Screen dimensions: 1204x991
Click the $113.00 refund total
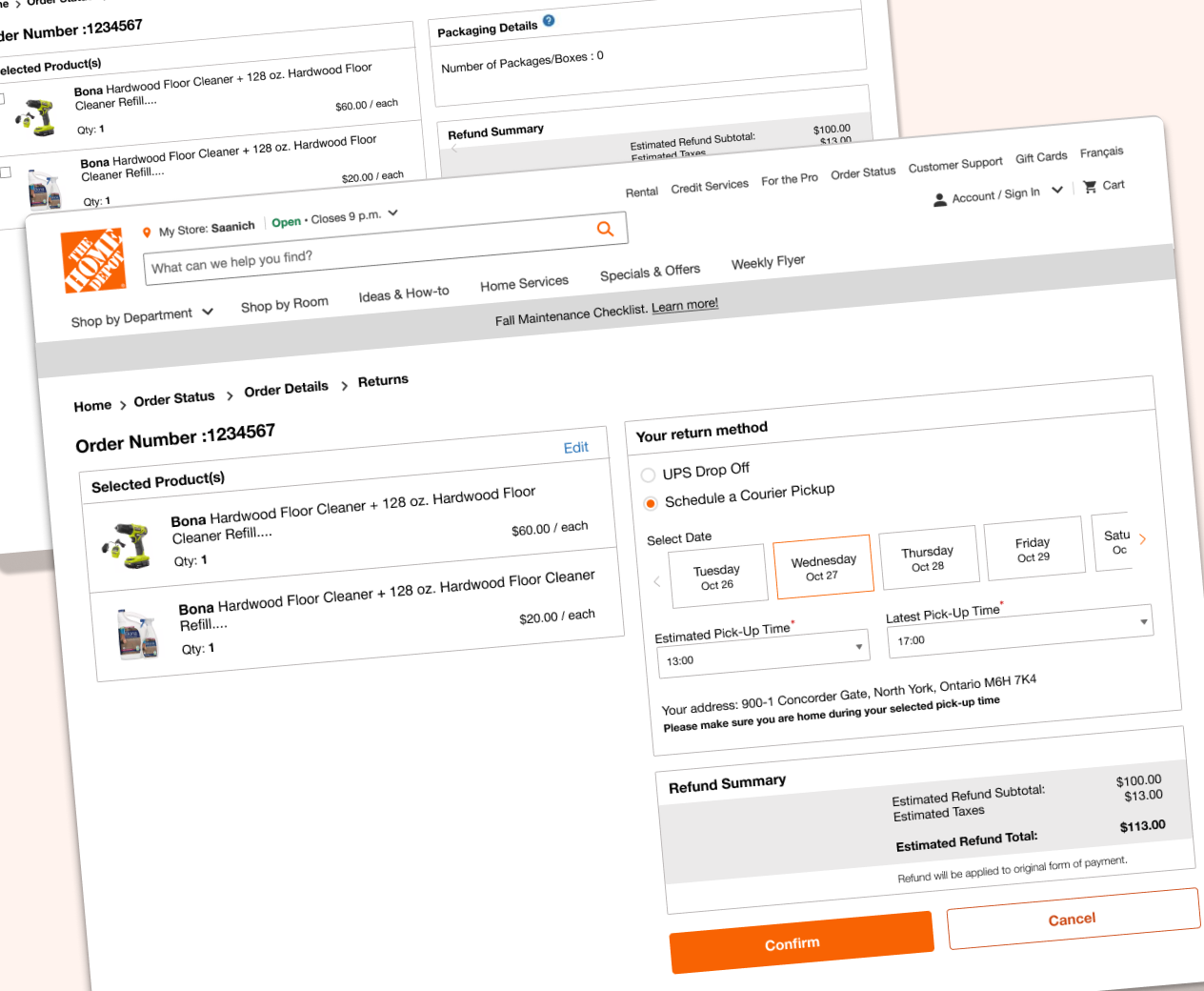1142,826
